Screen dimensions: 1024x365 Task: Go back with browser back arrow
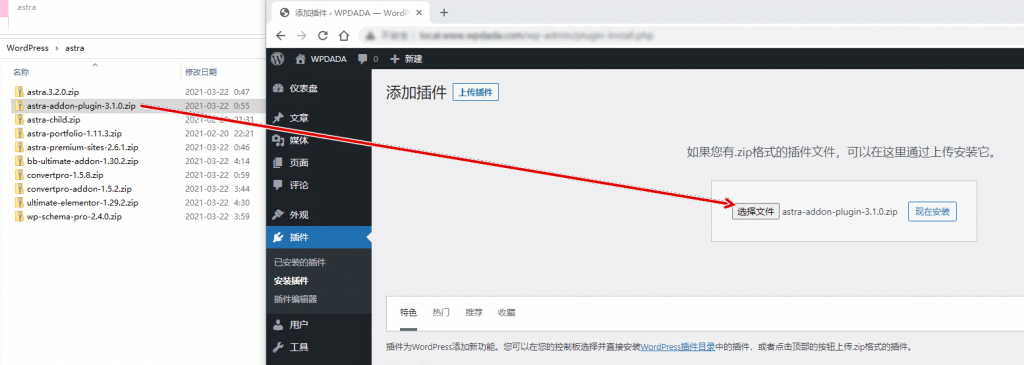[x=281, y=36]
